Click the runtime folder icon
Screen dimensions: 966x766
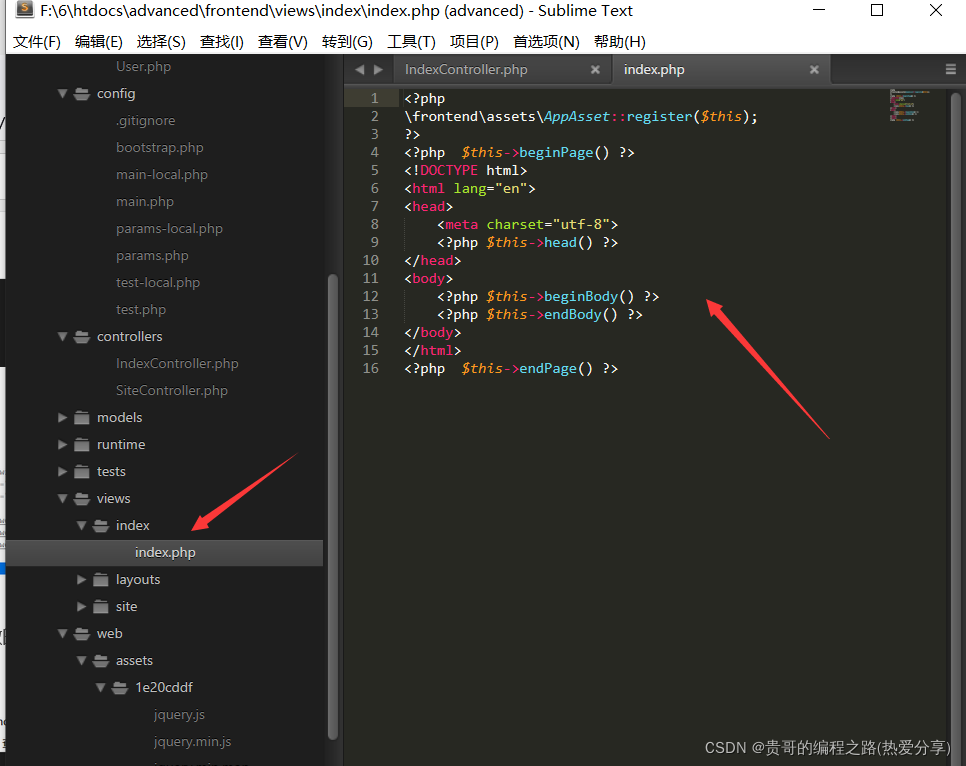(81, 444)
